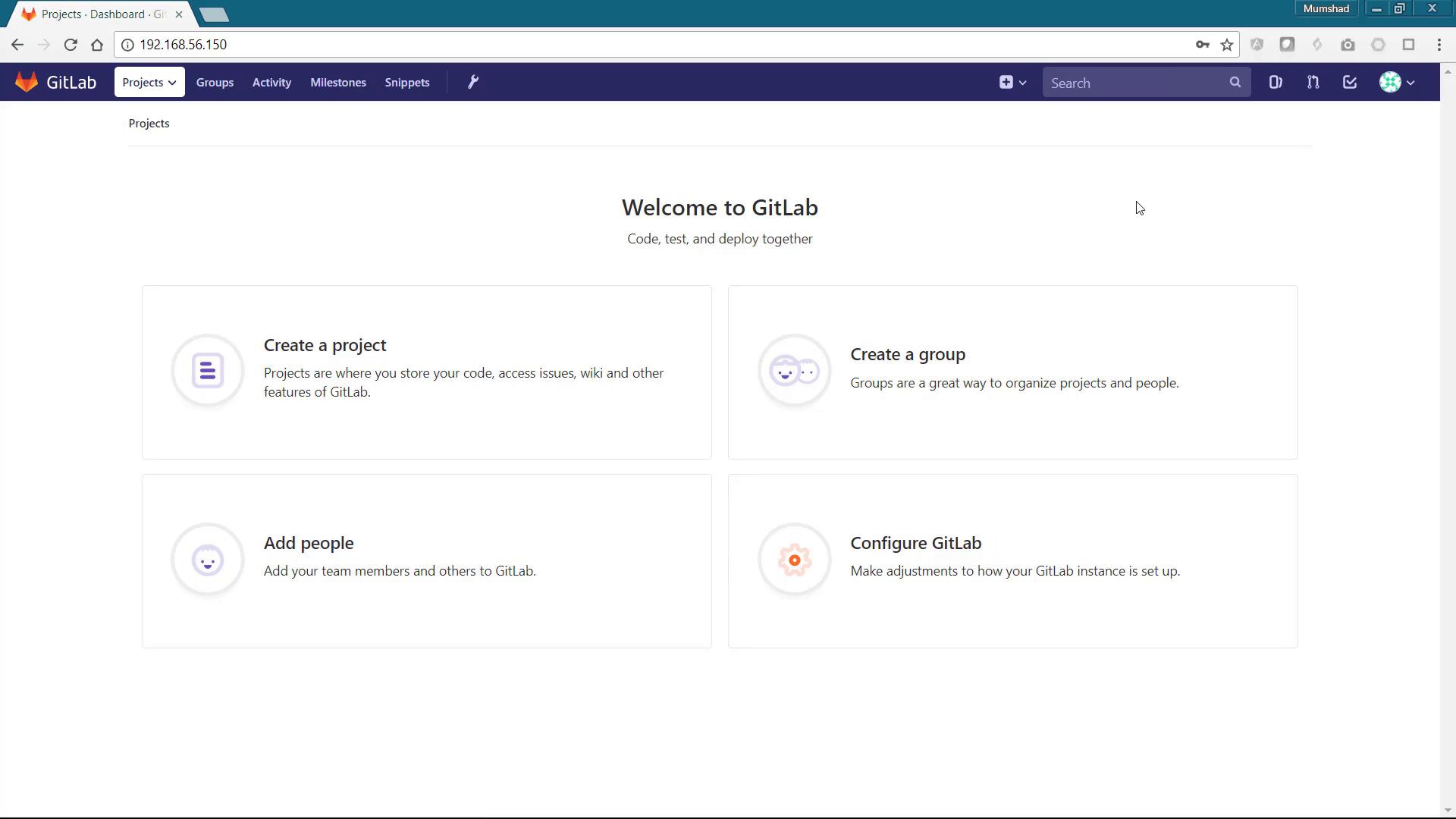Image resolution: width=1456 pixels, height=819 pixels.
Task: Bookmark page with star icon
Action: (x=1227, y=45)
